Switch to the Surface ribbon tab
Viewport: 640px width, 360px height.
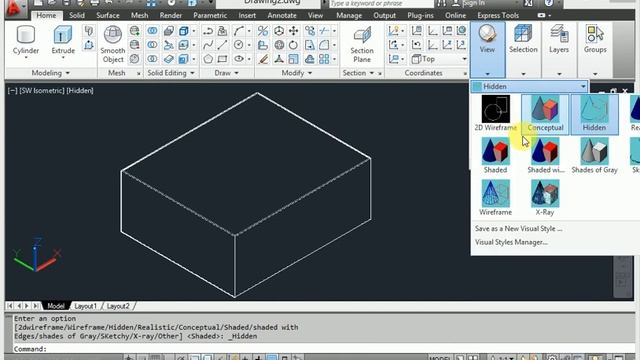pos(108,15)
